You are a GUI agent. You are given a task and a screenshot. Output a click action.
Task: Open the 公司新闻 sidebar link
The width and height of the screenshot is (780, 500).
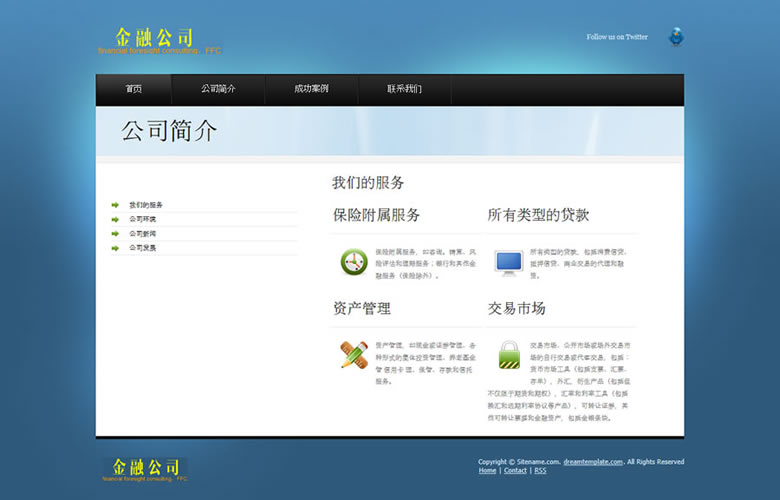[x=142, y=233]
